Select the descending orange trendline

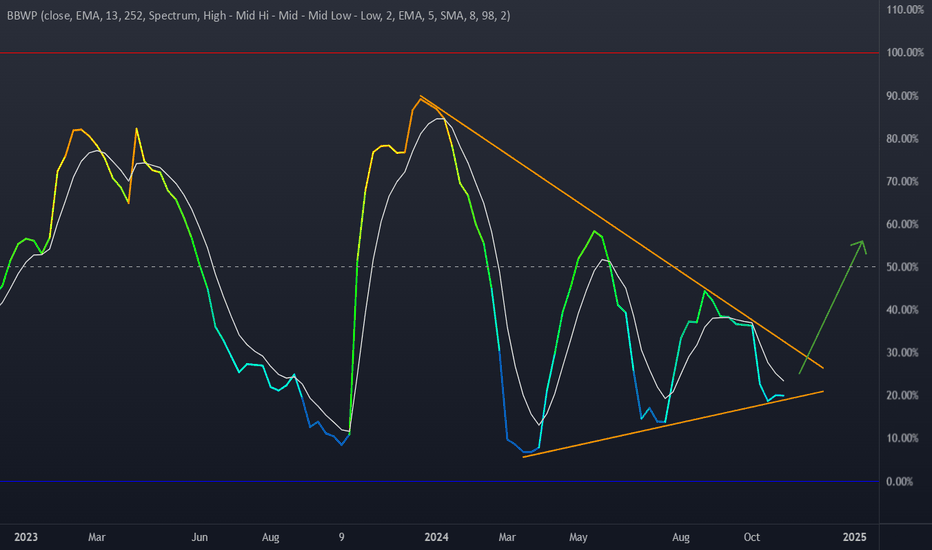pyautogui.click(x=622, y=232)
